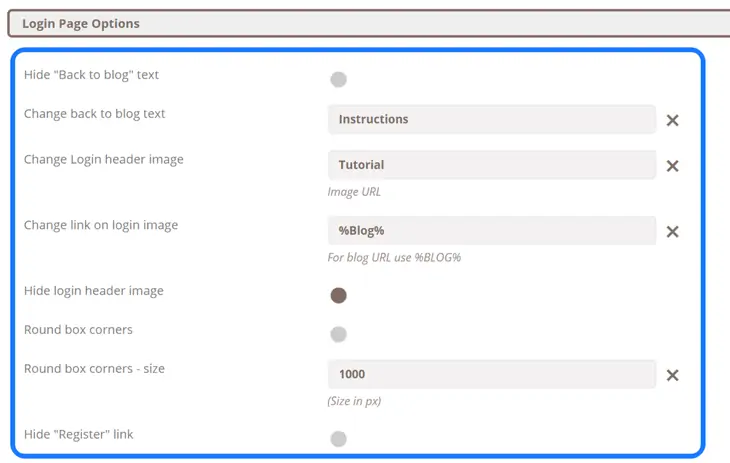Click the "Hide login header image" label

(94, 291)
